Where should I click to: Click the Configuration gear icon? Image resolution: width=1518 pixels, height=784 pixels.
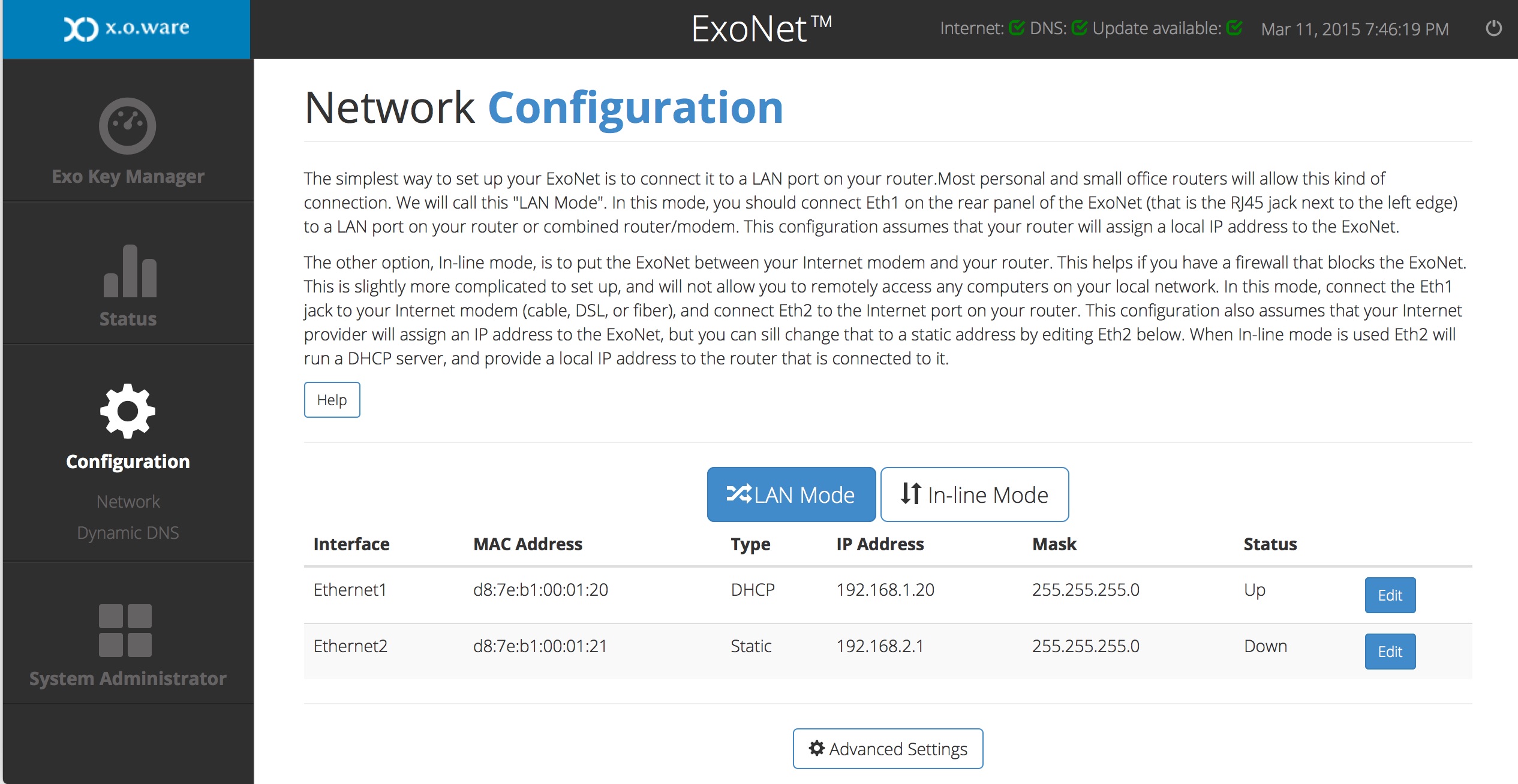click(127, 412)
